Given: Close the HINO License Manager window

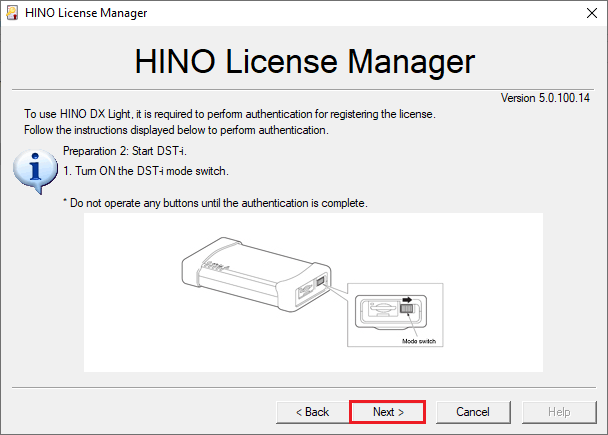Looking at the screenshot, I should (592, 13).
